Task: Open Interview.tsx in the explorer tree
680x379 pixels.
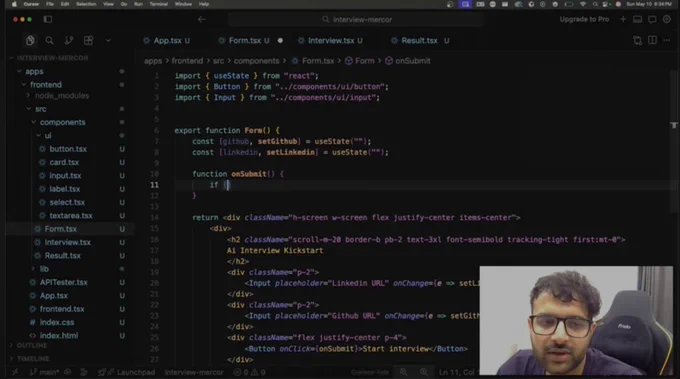Action: (x=68, y=242)
